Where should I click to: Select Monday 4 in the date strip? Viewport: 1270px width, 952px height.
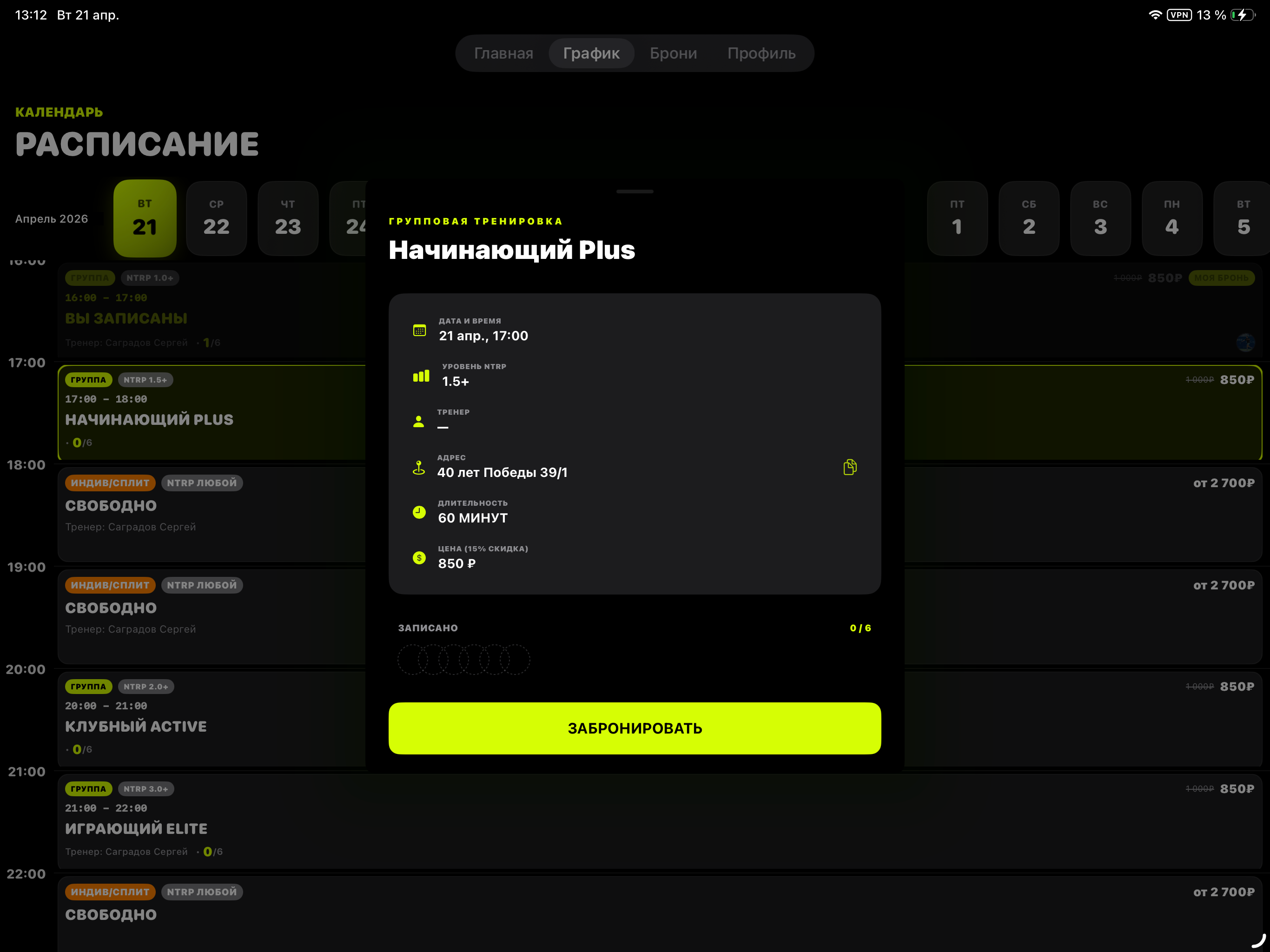click(1172, 218)
